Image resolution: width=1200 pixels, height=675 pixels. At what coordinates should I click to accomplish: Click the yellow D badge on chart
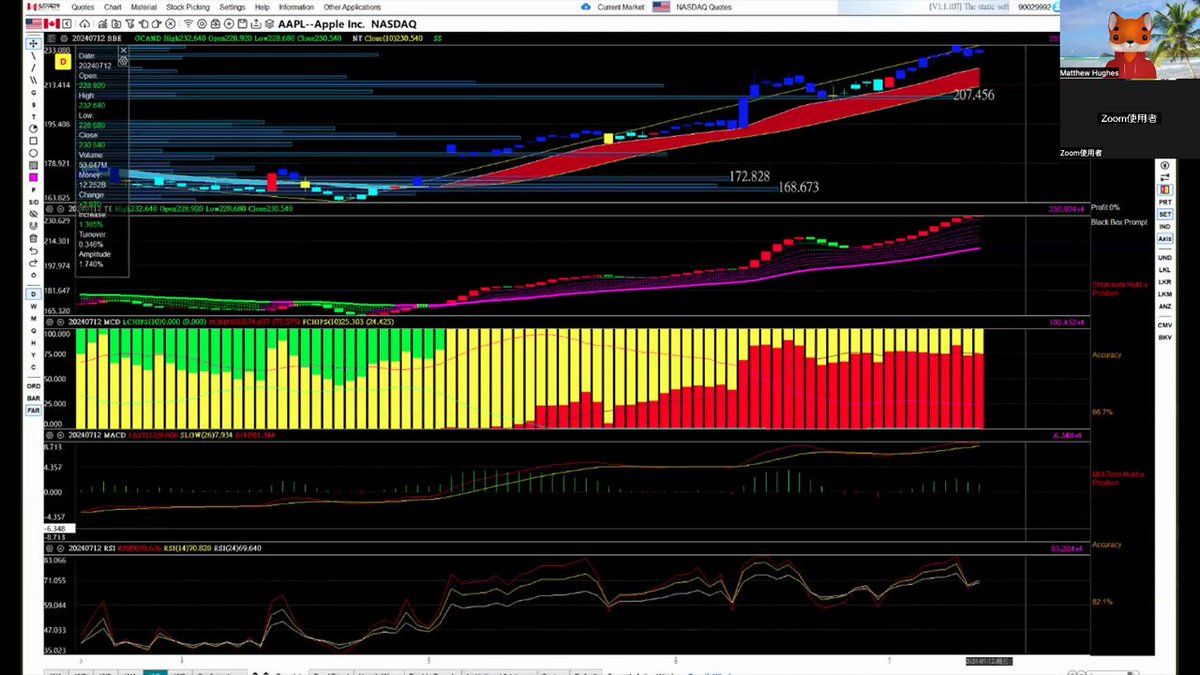click(x=62, y=61)
